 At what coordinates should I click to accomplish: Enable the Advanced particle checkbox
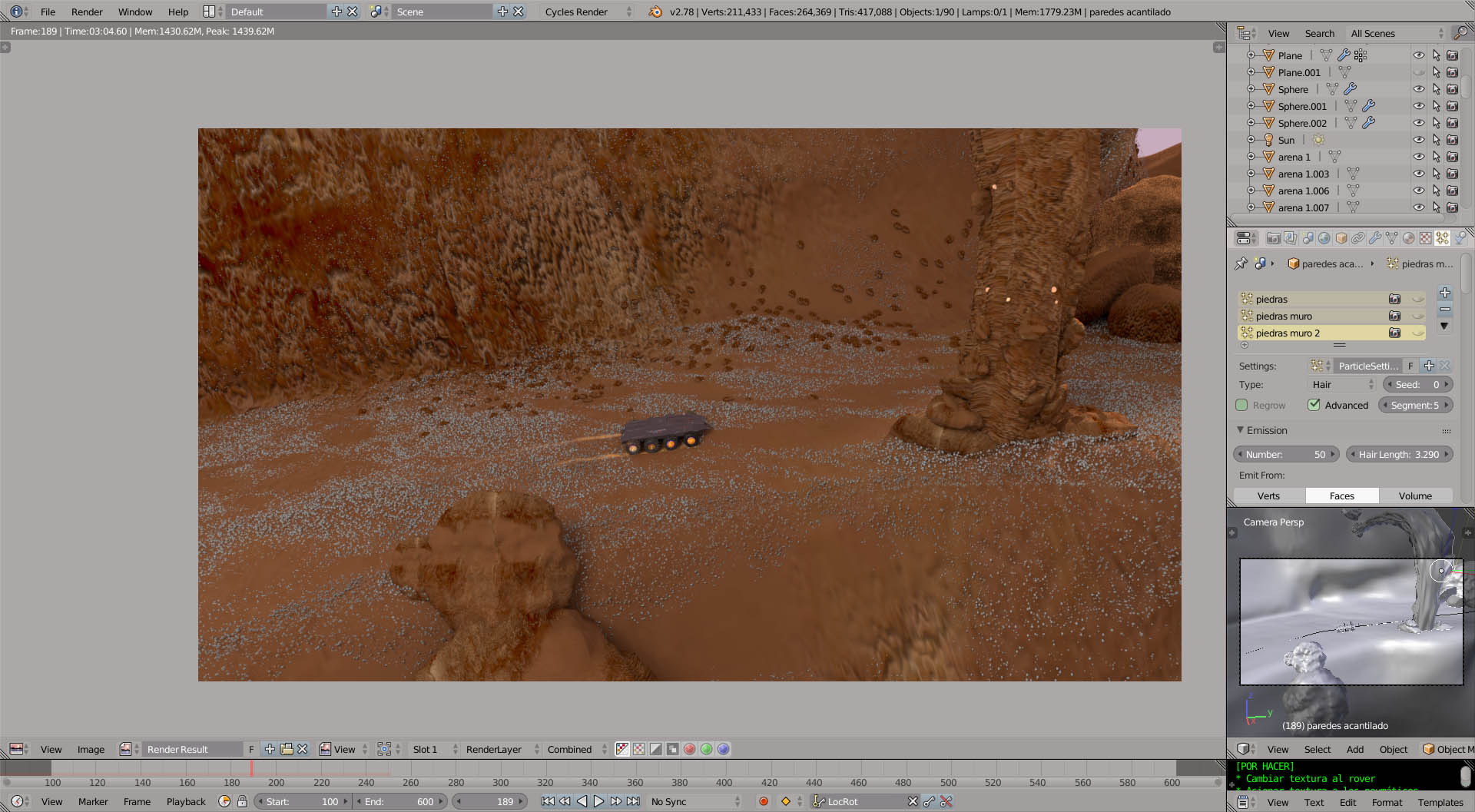[1314, 405]
